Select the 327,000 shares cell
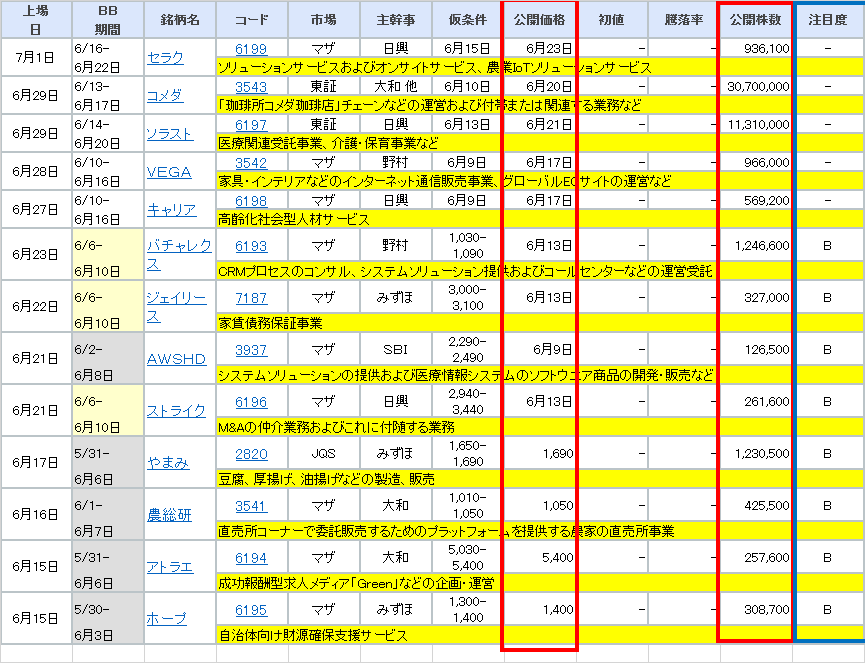The image size is (865, 663). [x=756, y=297]
